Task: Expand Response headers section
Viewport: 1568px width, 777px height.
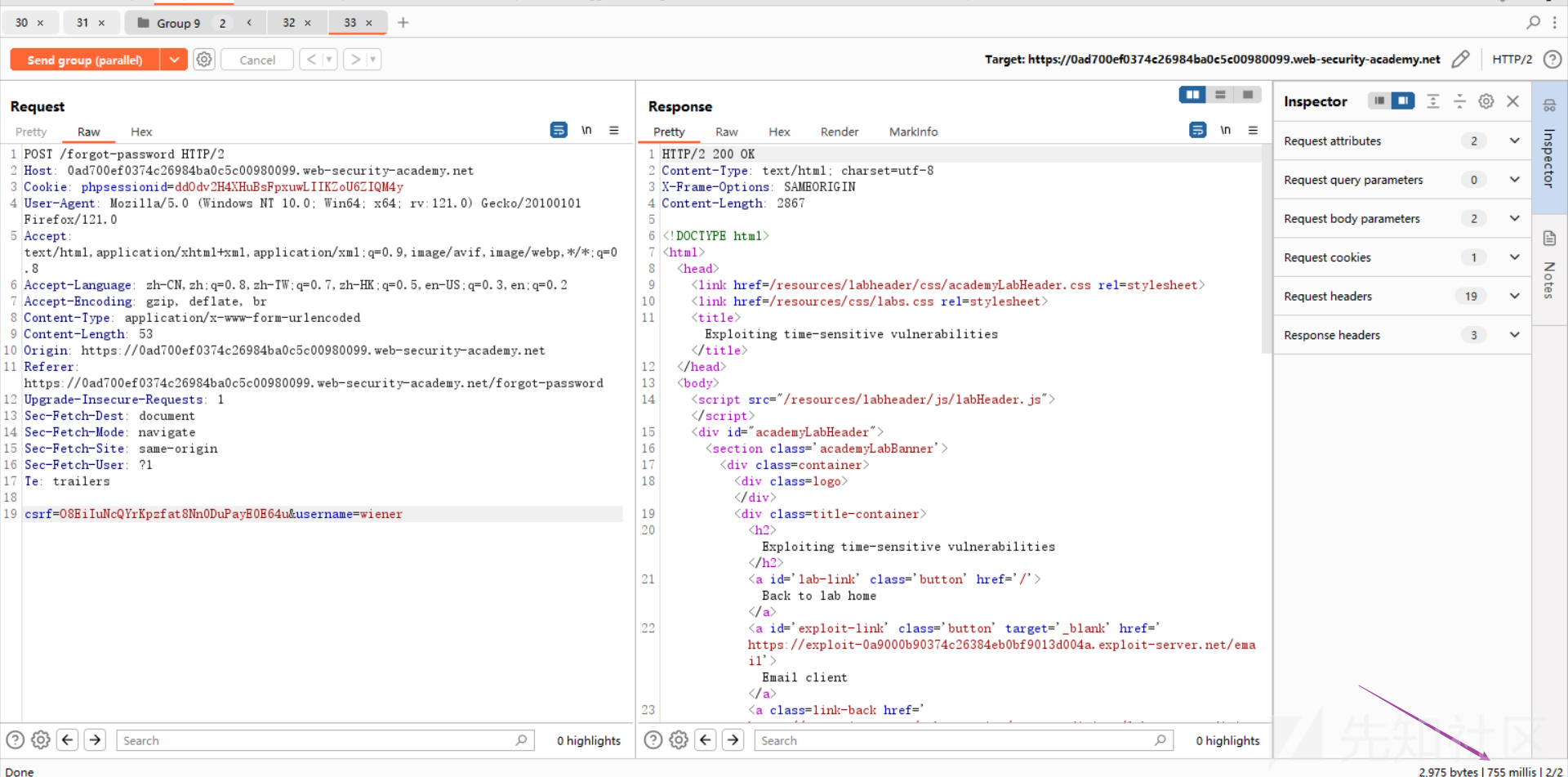Action: tap(1402, 335)
